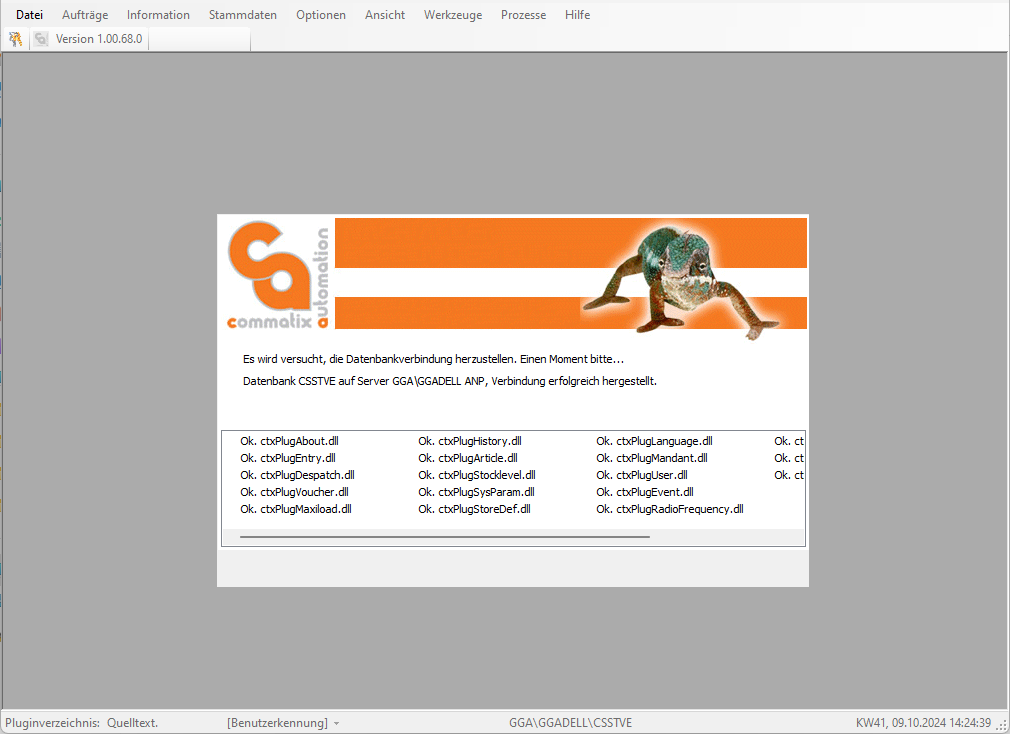Open the Datei menu
Image resolution: width=1010 pixels, height=734 pixels.
pos(30,15)
